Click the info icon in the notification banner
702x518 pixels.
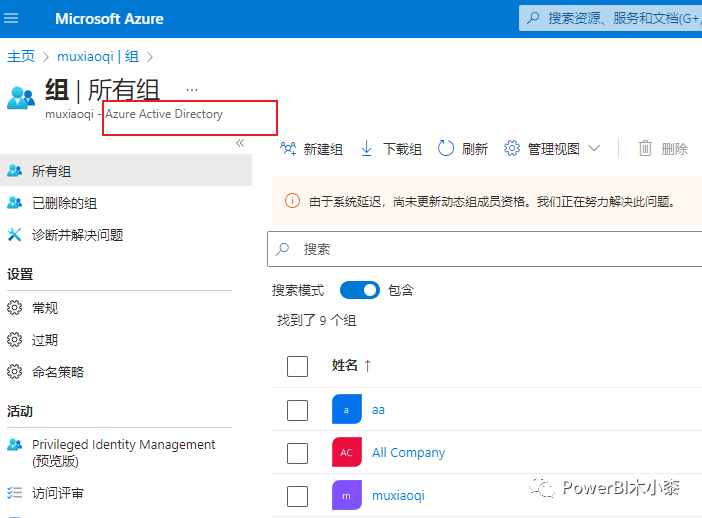tap(292, 201)
